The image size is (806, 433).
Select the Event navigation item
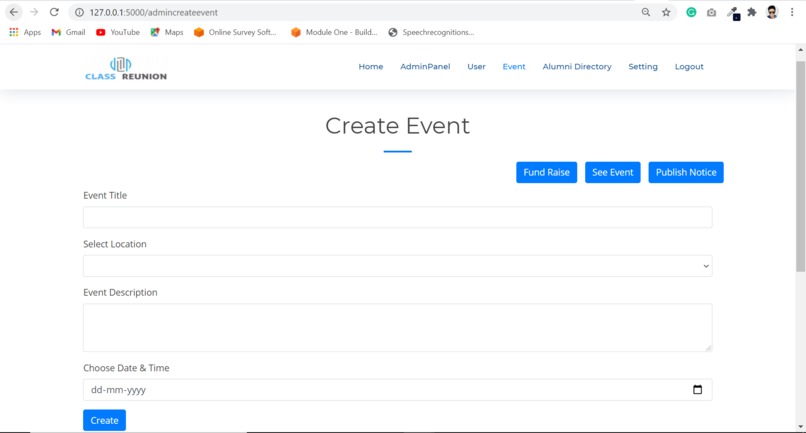(514, 66)
